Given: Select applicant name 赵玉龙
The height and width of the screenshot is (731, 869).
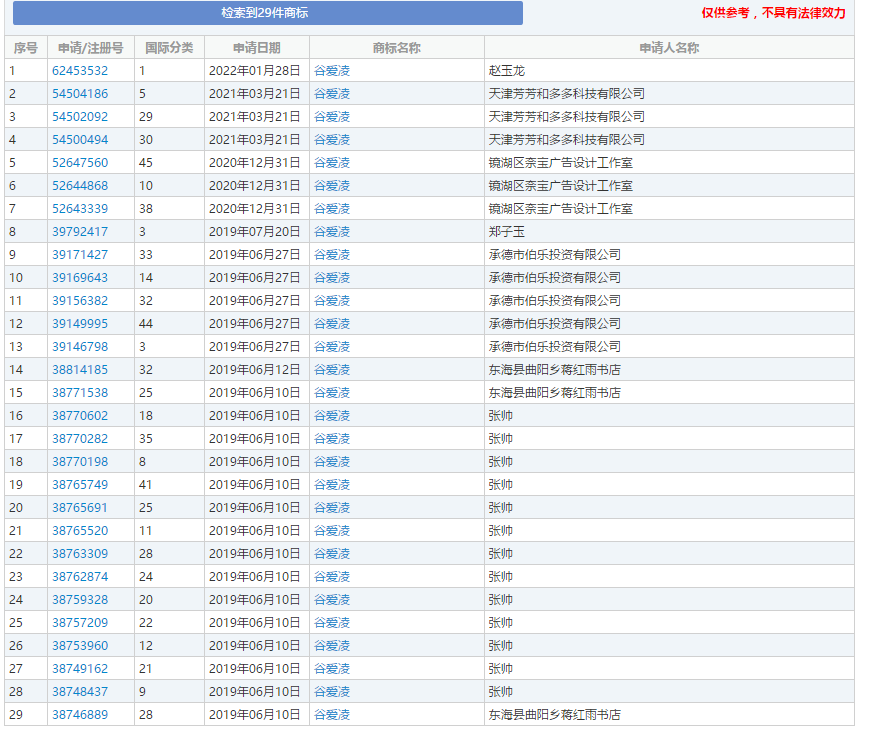Looking at the screenshot, I should [x=507, y=71].
